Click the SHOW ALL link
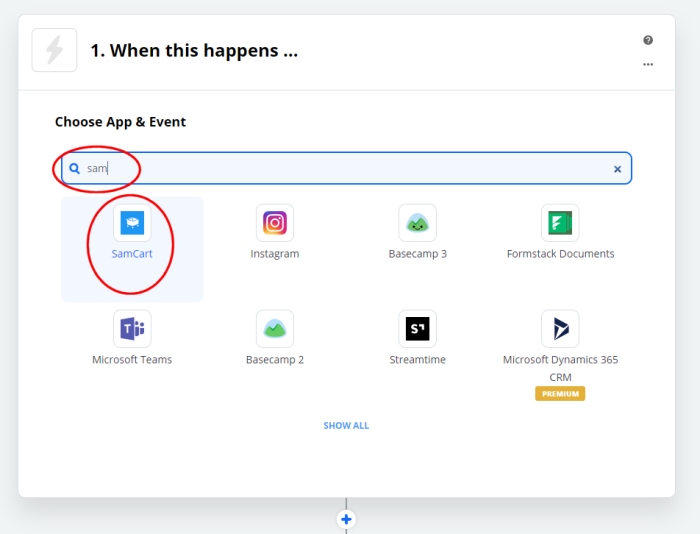This screenshot has width=700, height=534. point(346,426)
